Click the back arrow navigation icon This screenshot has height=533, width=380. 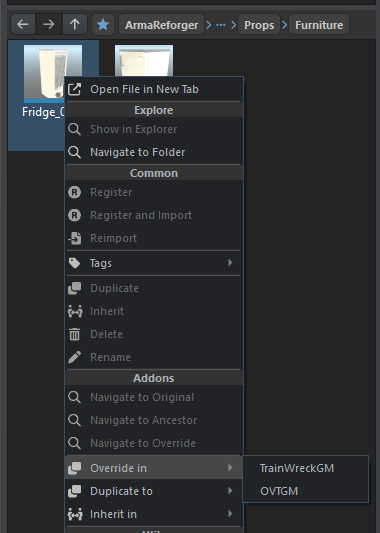[23, 24]
